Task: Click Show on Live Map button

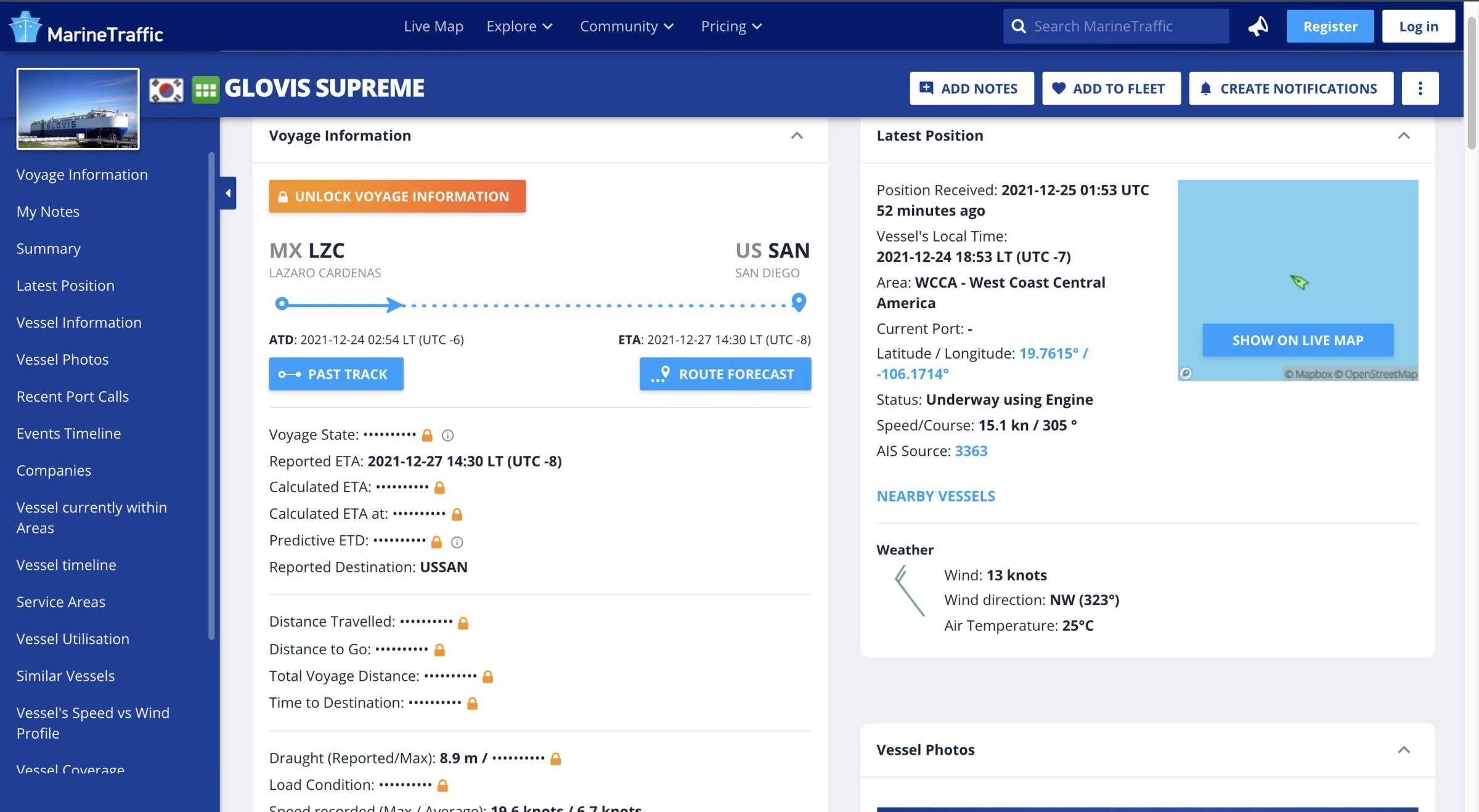Action: click(x=1298, y=340)
